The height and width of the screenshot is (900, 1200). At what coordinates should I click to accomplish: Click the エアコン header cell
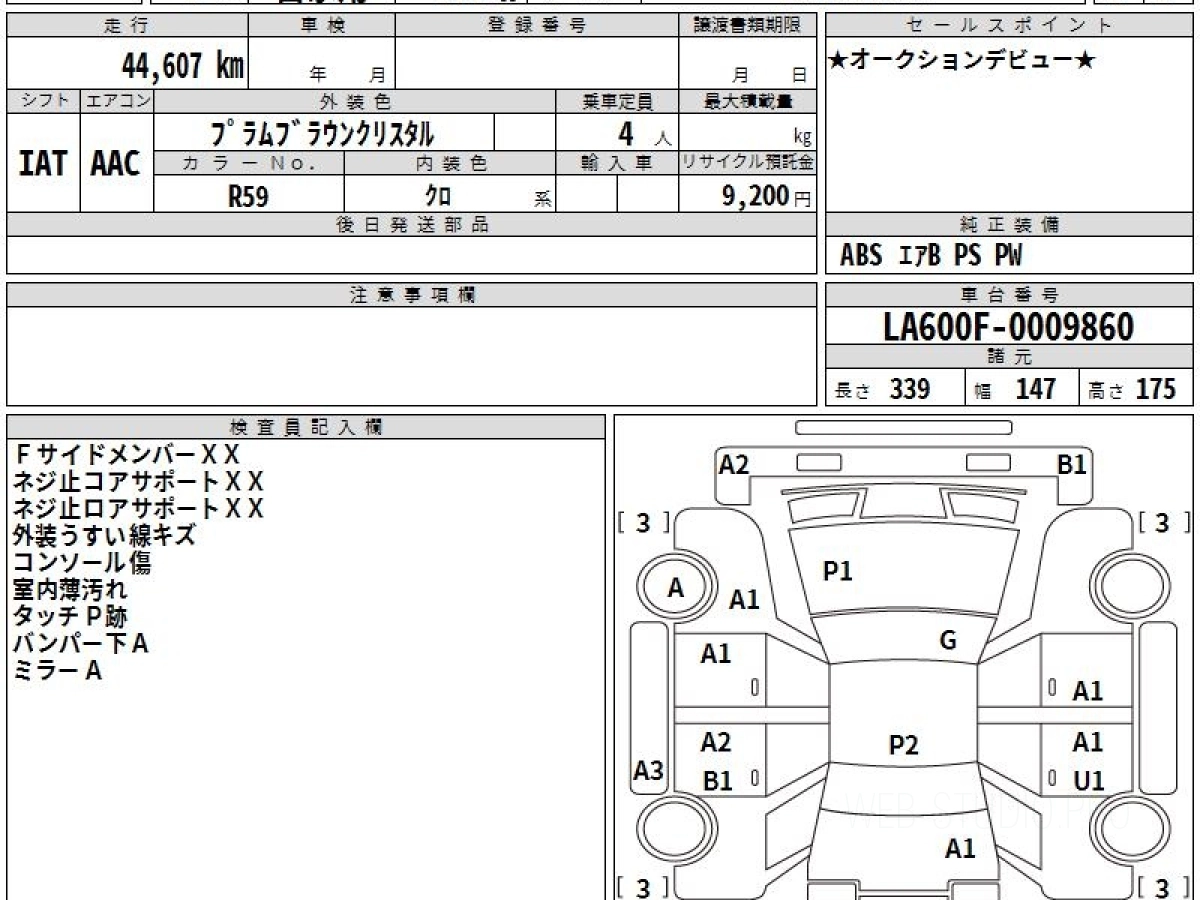coord(117,101)
